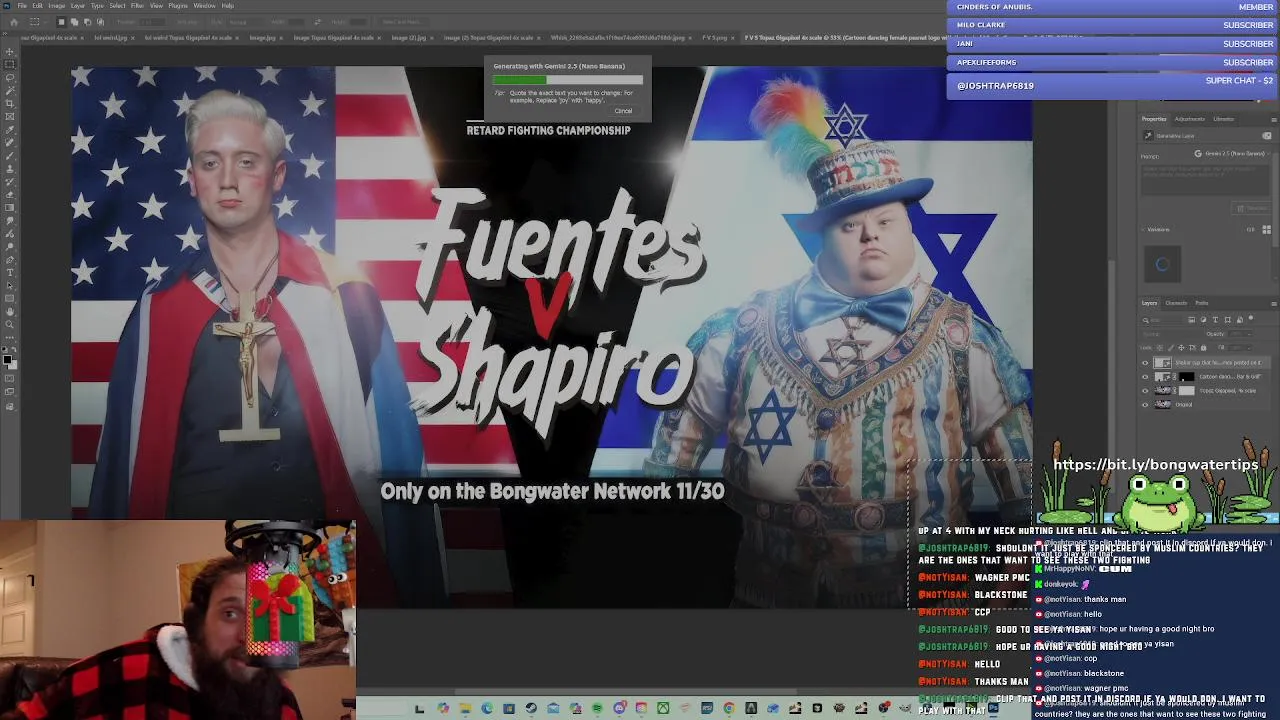Open the Gemini 2.5 model dropdown

pos(1233,154)
